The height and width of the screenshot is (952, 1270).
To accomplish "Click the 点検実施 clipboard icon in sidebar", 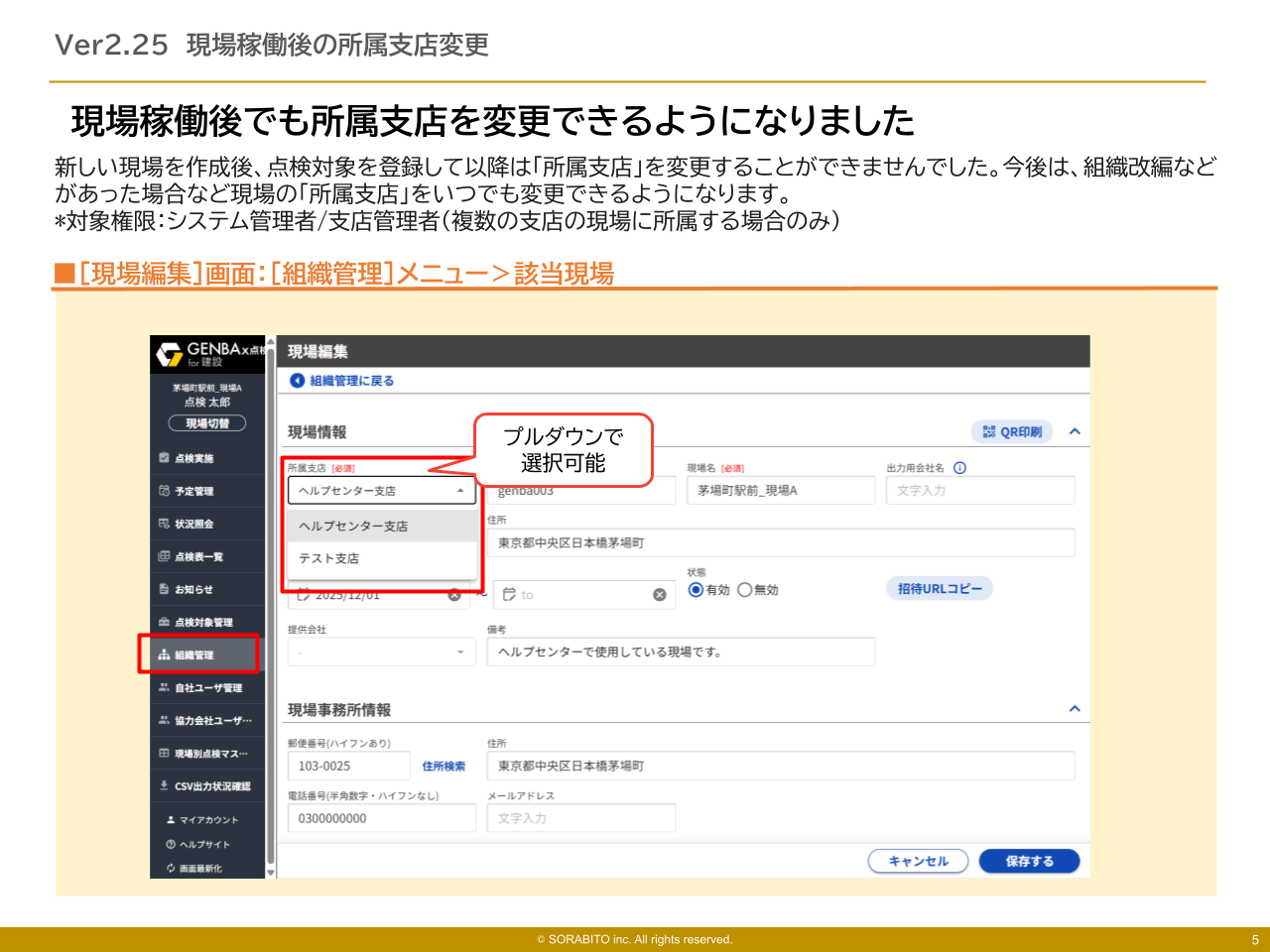I will click(165, 458).
